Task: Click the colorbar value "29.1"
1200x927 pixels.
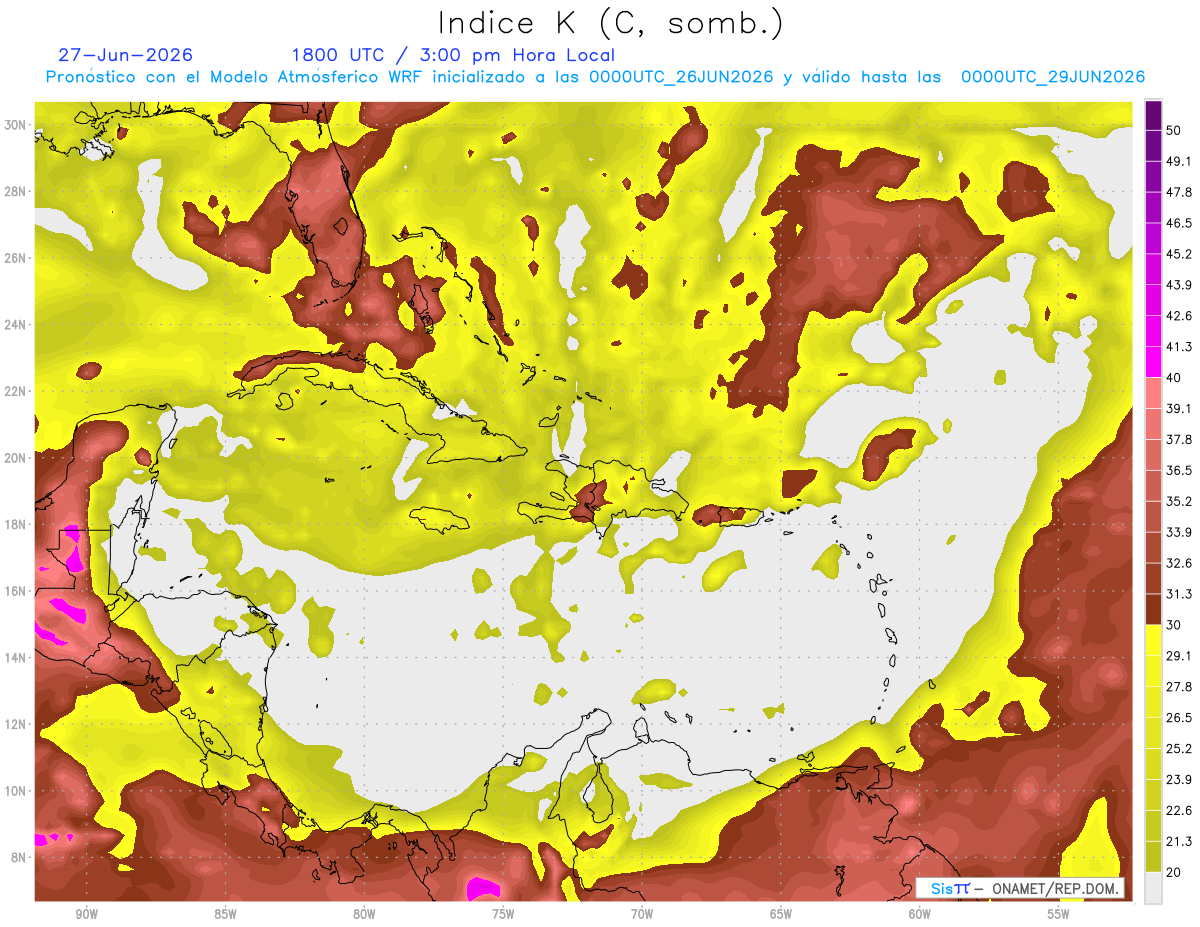Action: pyautogui.click(x=1179, y=656)
